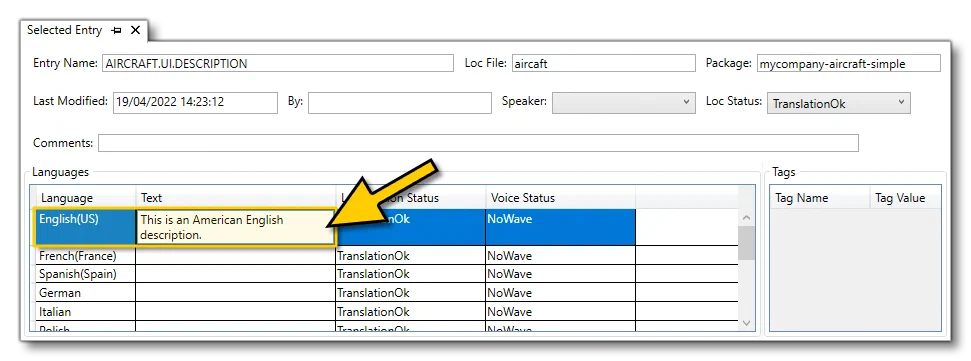The image size is (971, 361).
Task: Click the languages list scroll-up arrow
Action: (x=746, y=218)
